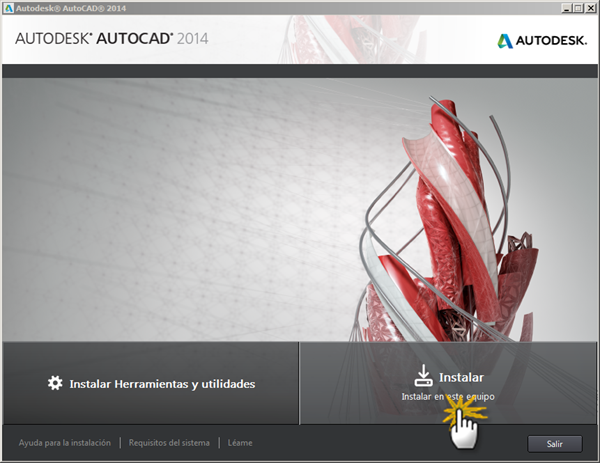
Task: Open Ayuda para la instalación link
Action: pyautogui.click(x=65, y=443)
